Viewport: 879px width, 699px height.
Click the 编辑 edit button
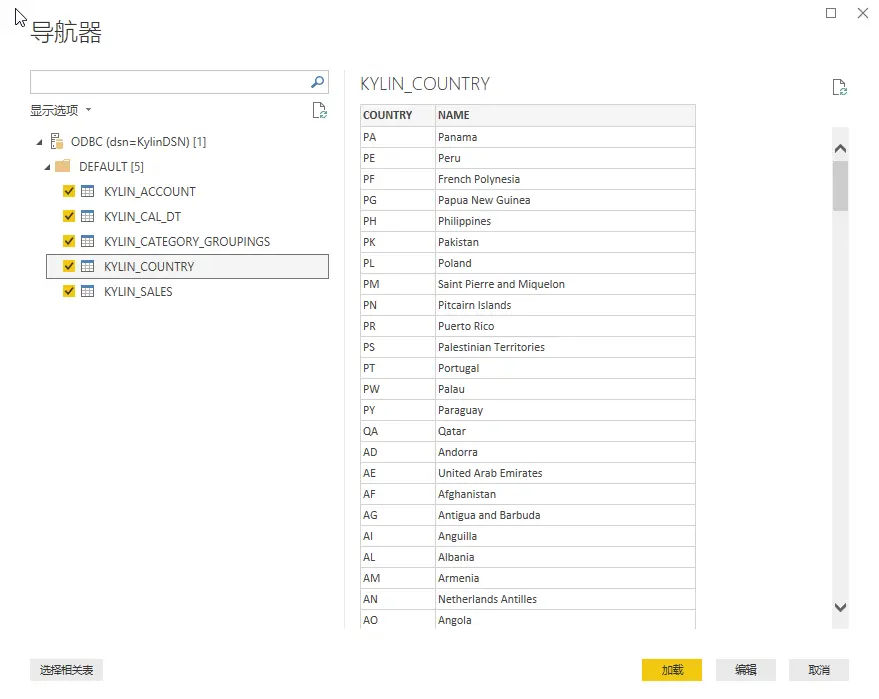pos(746,670)
